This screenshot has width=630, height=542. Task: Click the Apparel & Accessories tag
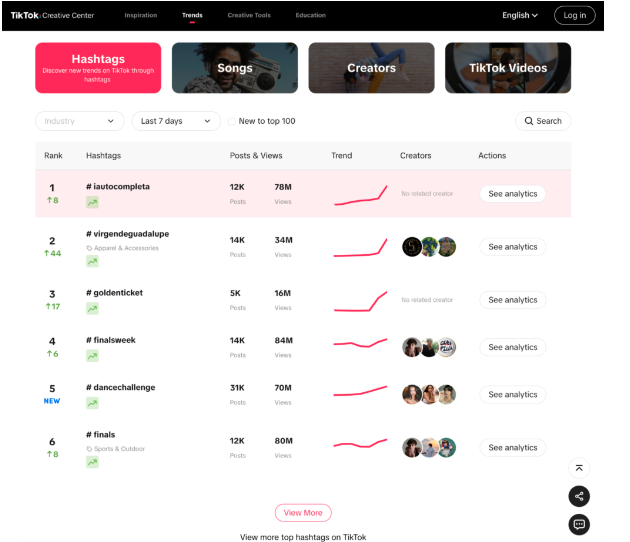point(123,248)
